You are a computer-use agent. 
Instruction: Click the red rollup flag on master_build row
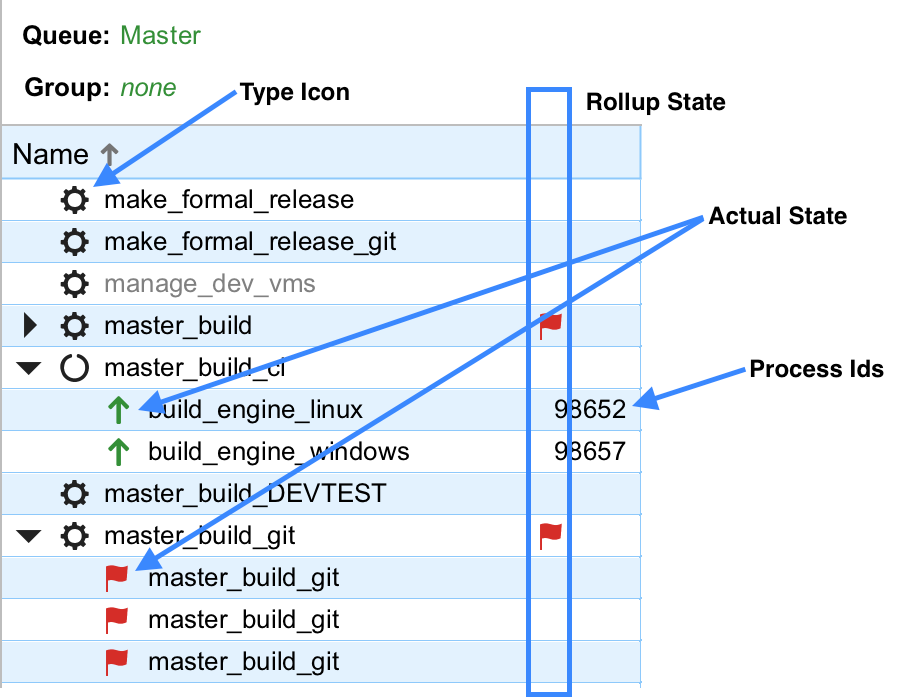tap(551, 325)
